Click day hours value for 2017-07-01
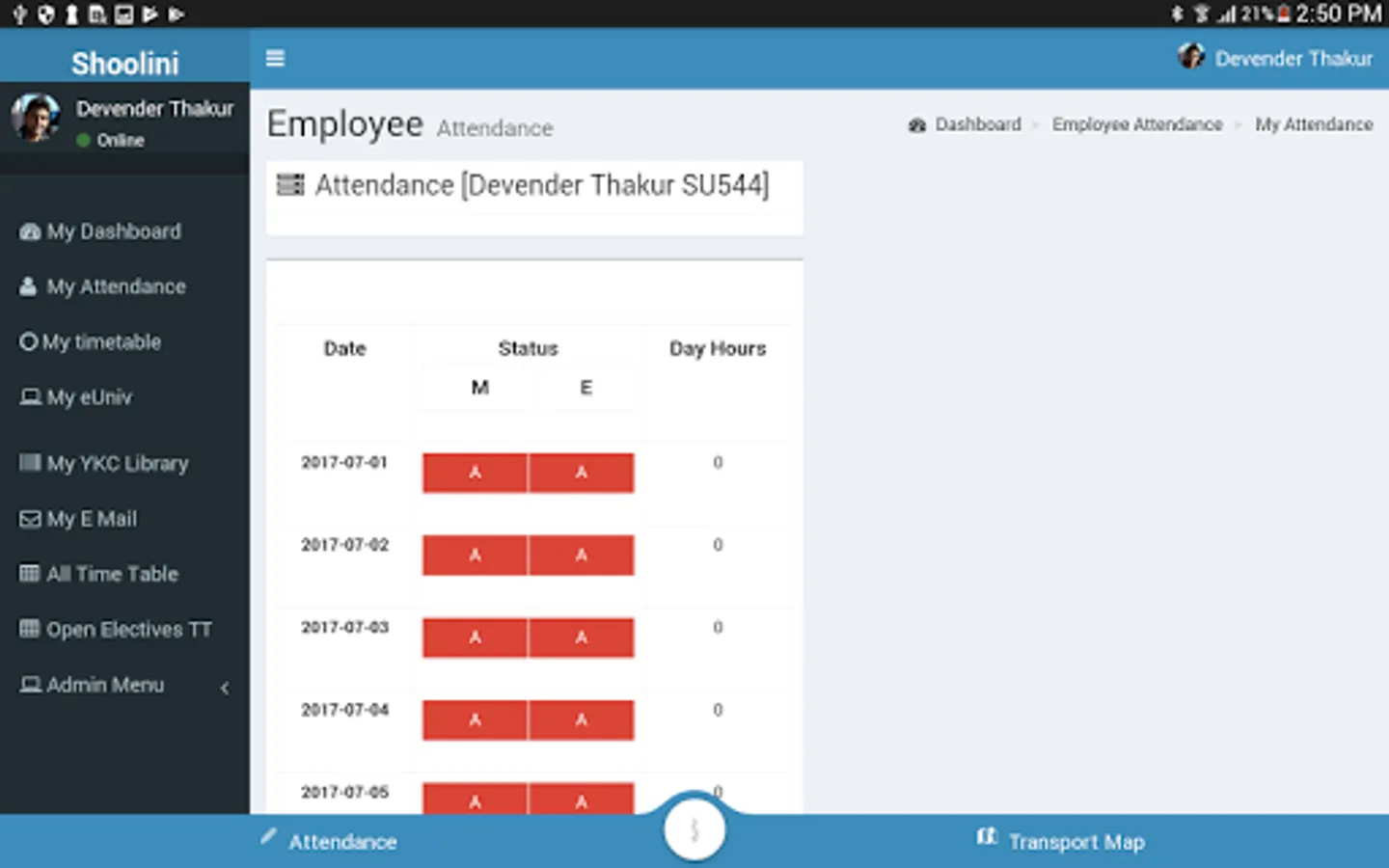 (718, 463)
